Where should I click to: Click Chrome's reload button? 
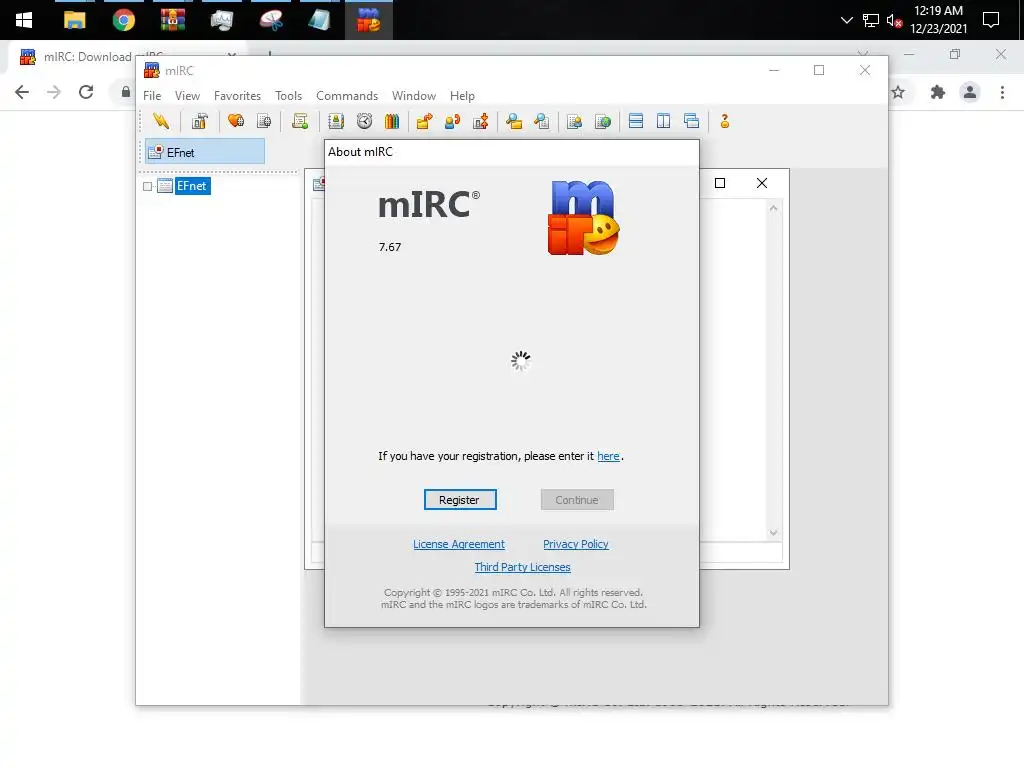[86, 92]
